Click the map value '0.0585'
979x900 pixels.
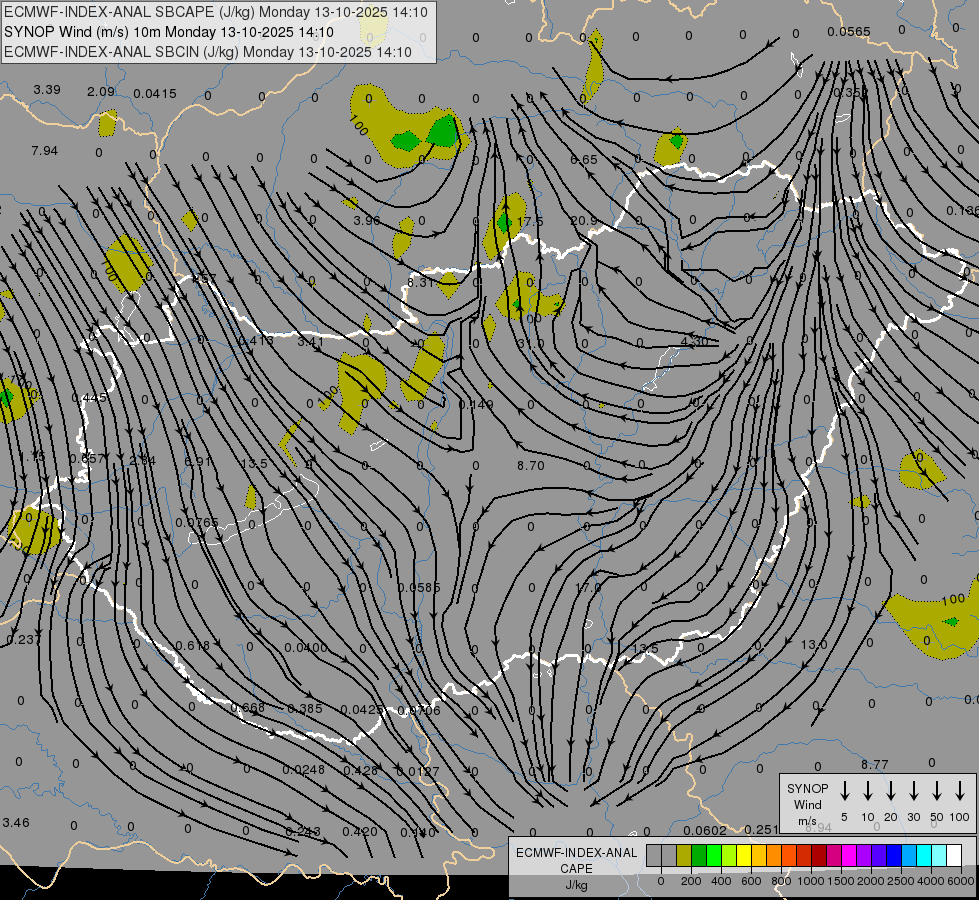[419, 588]
